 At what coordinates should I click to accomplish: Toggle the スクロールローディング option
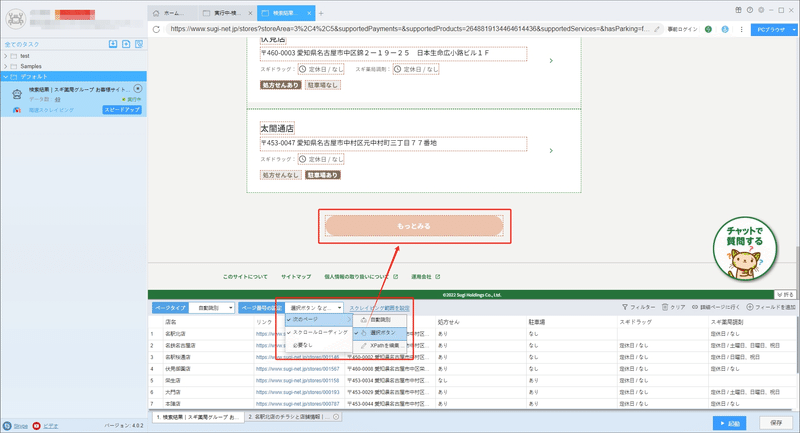pyautogui.click(x=319, y=332)
